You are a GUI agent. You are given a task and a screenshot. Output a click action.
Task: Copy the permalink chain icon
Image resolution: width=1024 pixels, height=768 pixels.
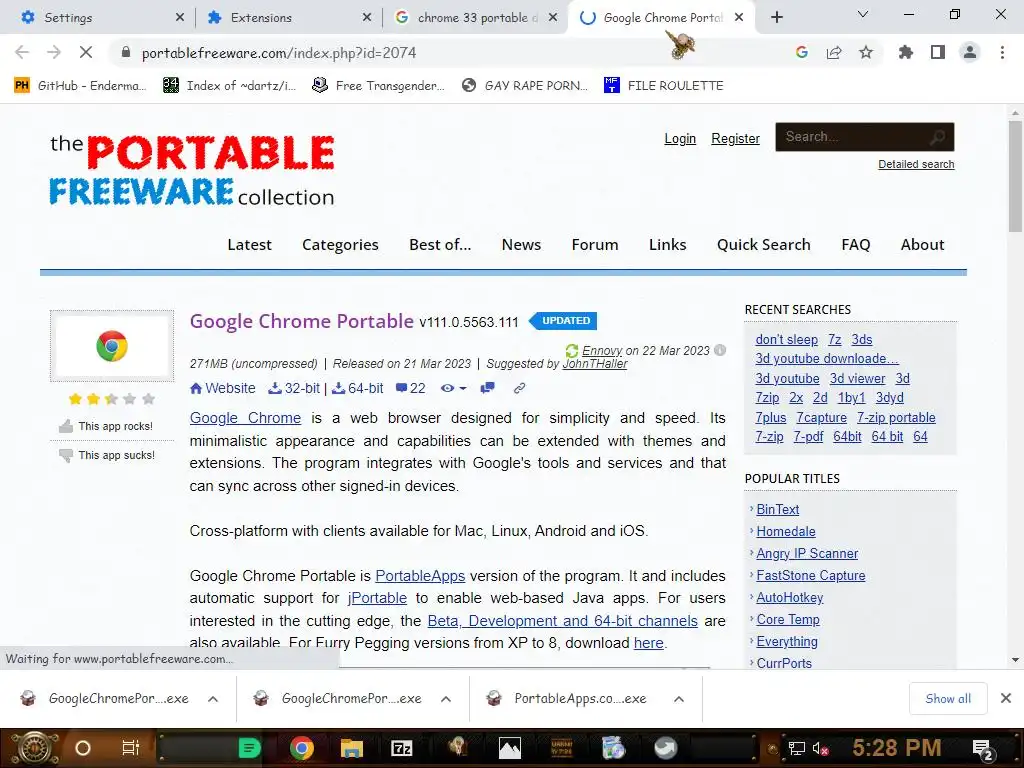[519, 389]
